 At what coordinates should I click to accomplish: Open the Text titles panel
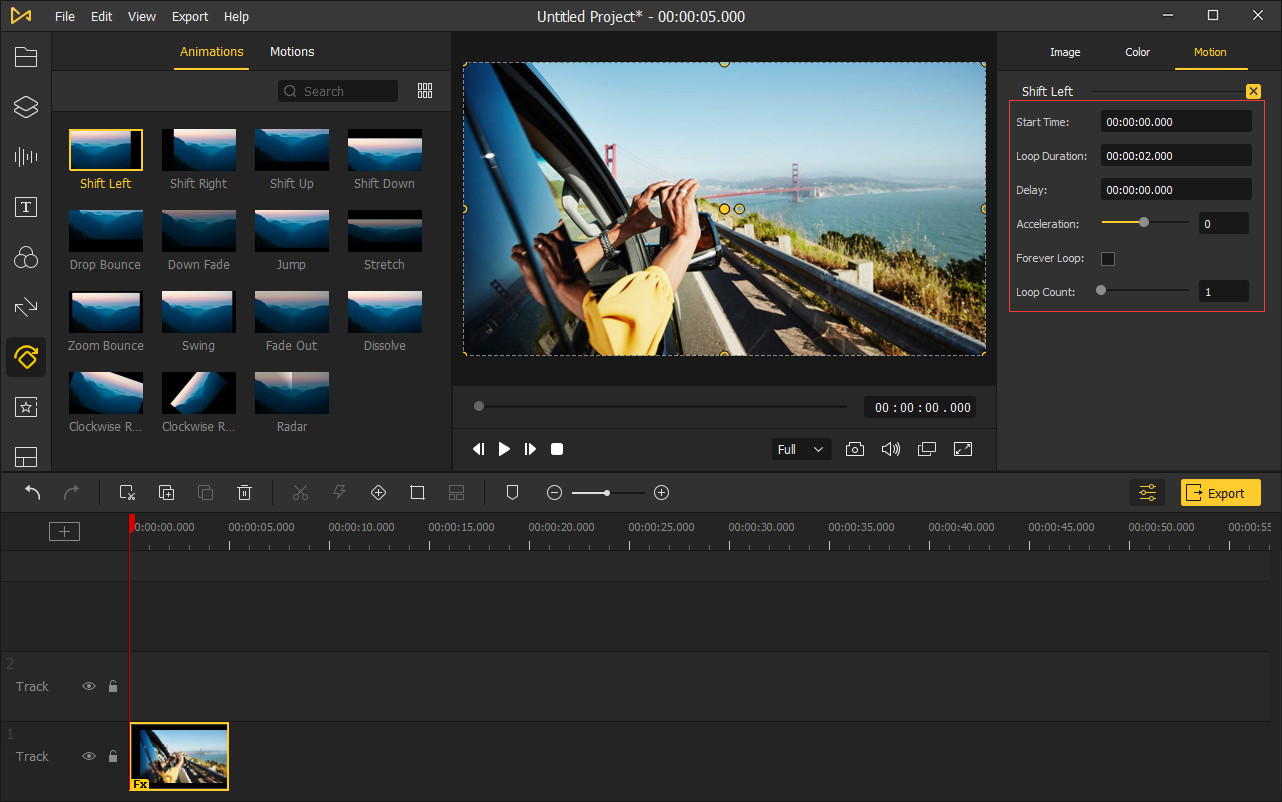pos(26,207)
